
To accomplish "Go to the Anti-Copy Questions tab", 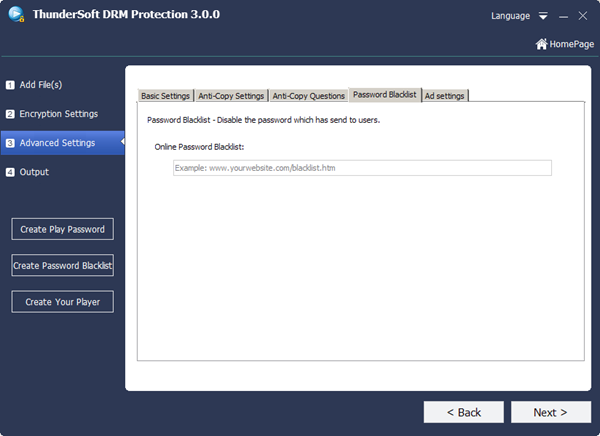I will [x=308, y=96].
